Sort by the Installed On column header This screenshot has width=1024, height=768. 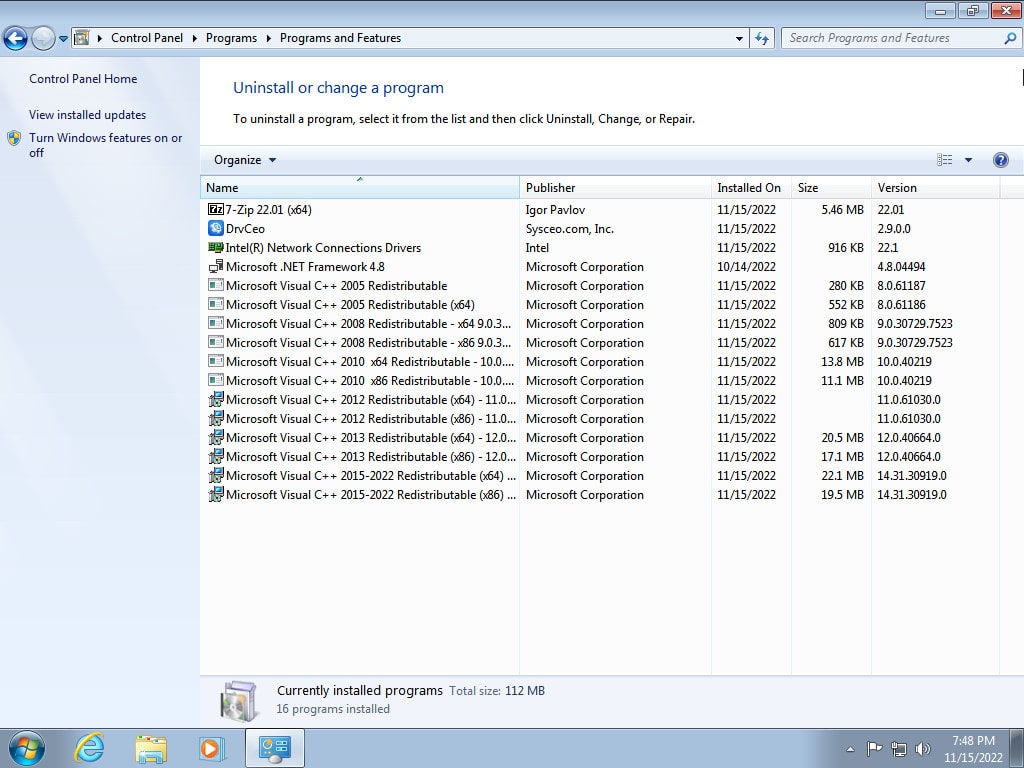(751, 187)
